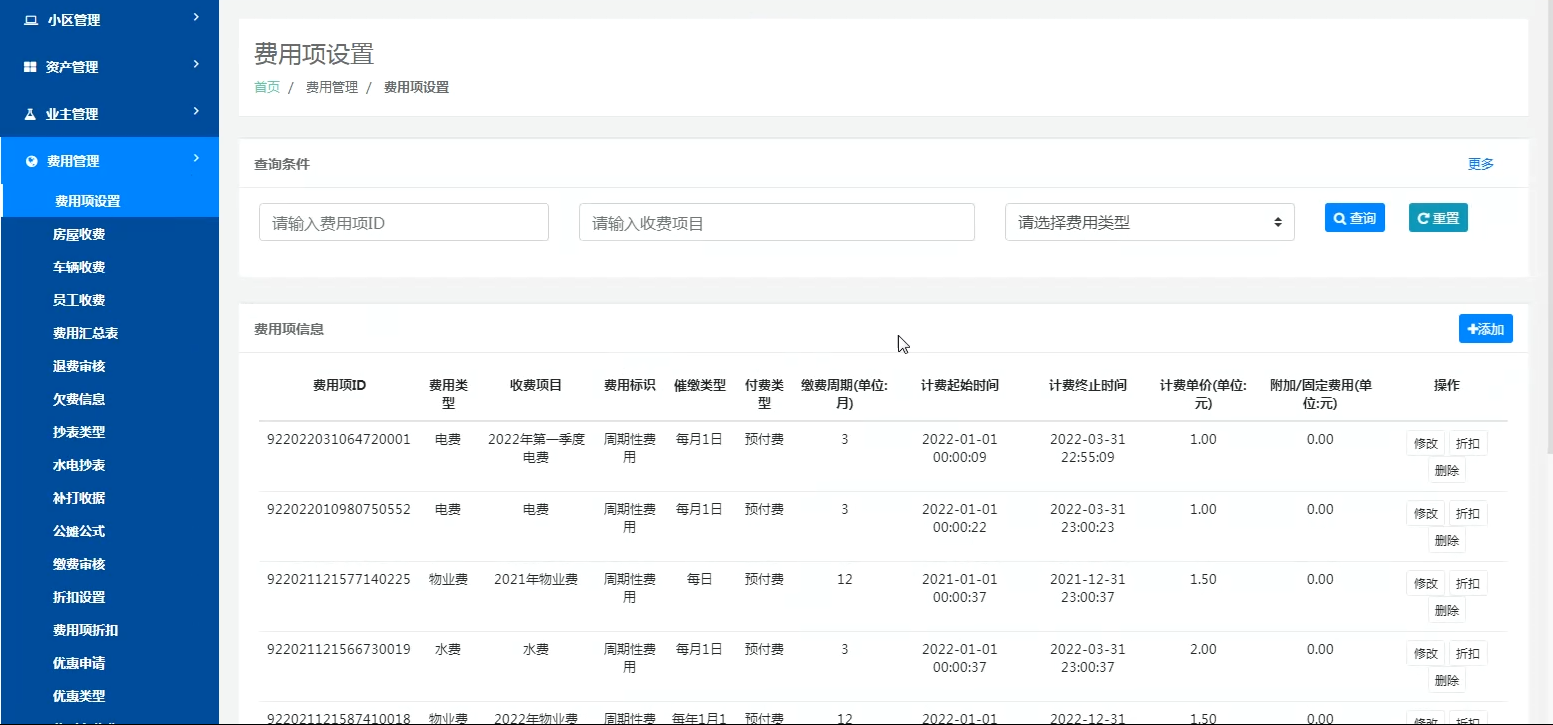
Task: Click the flask icon beside 业主管理
Action: pyautogui.click(x=30, y=114)
